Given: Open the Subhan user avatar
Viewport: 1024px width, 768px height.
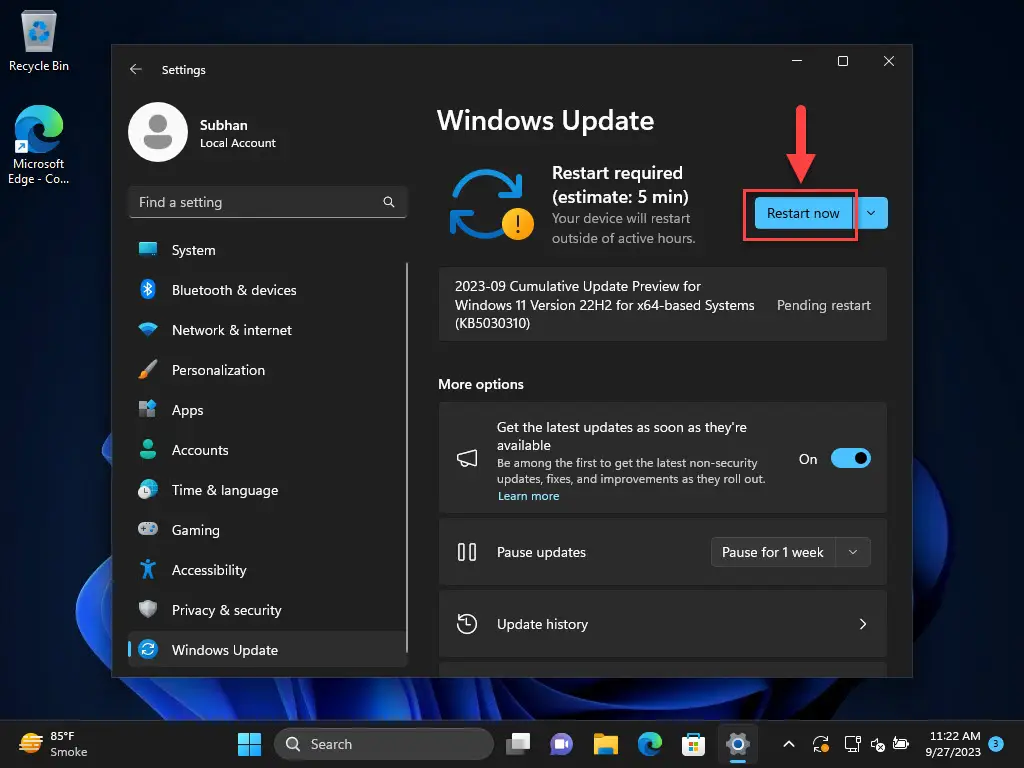Looking at the screenshot, I should pos(158,132).
